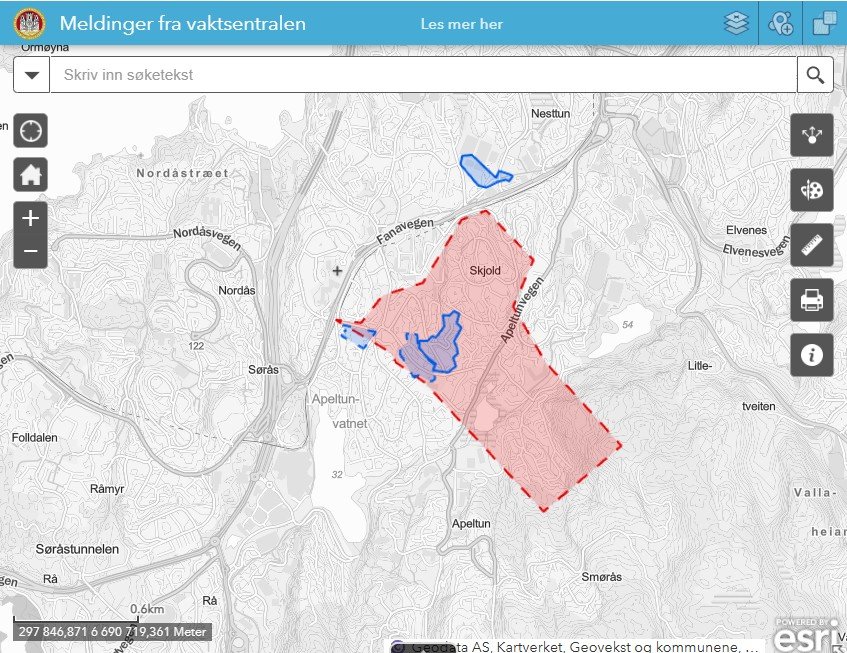Open the layer list panel
This screenshot has width=847, height=653.
(736, 23)
